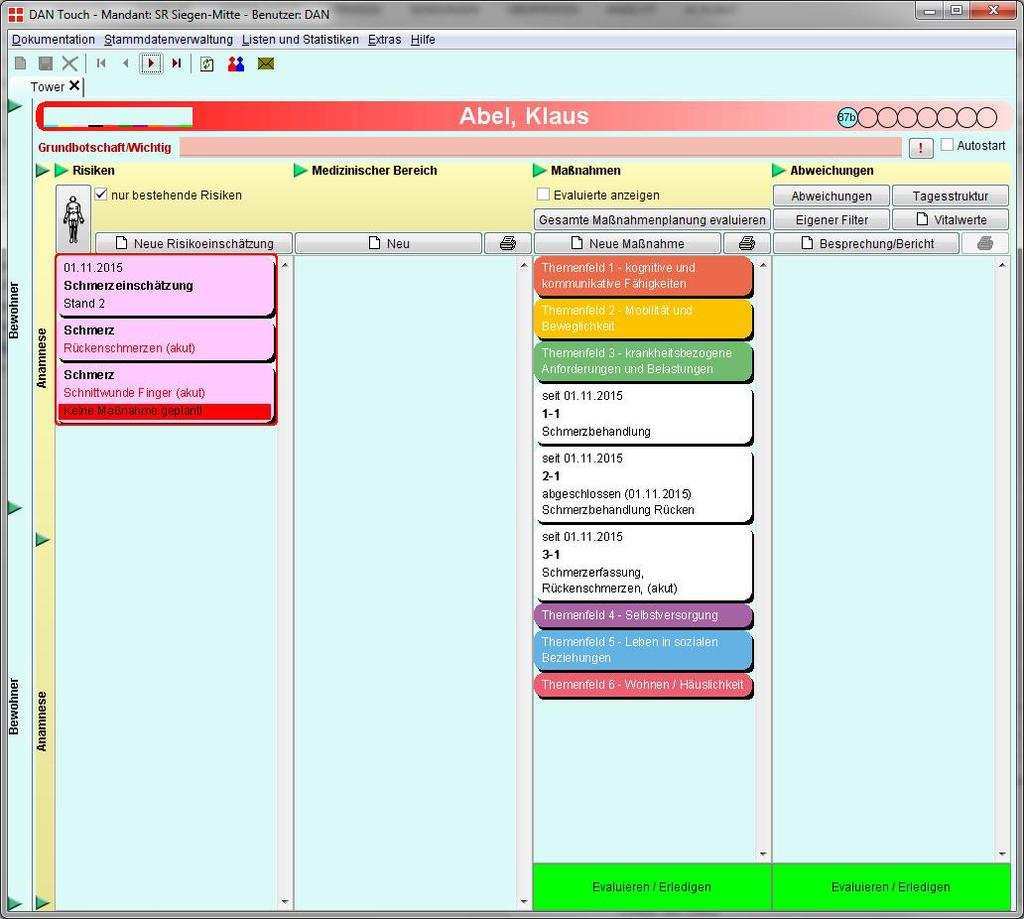Jump to last record in toolbar
Screen dimensions: 1024x919
pos(177,64)
